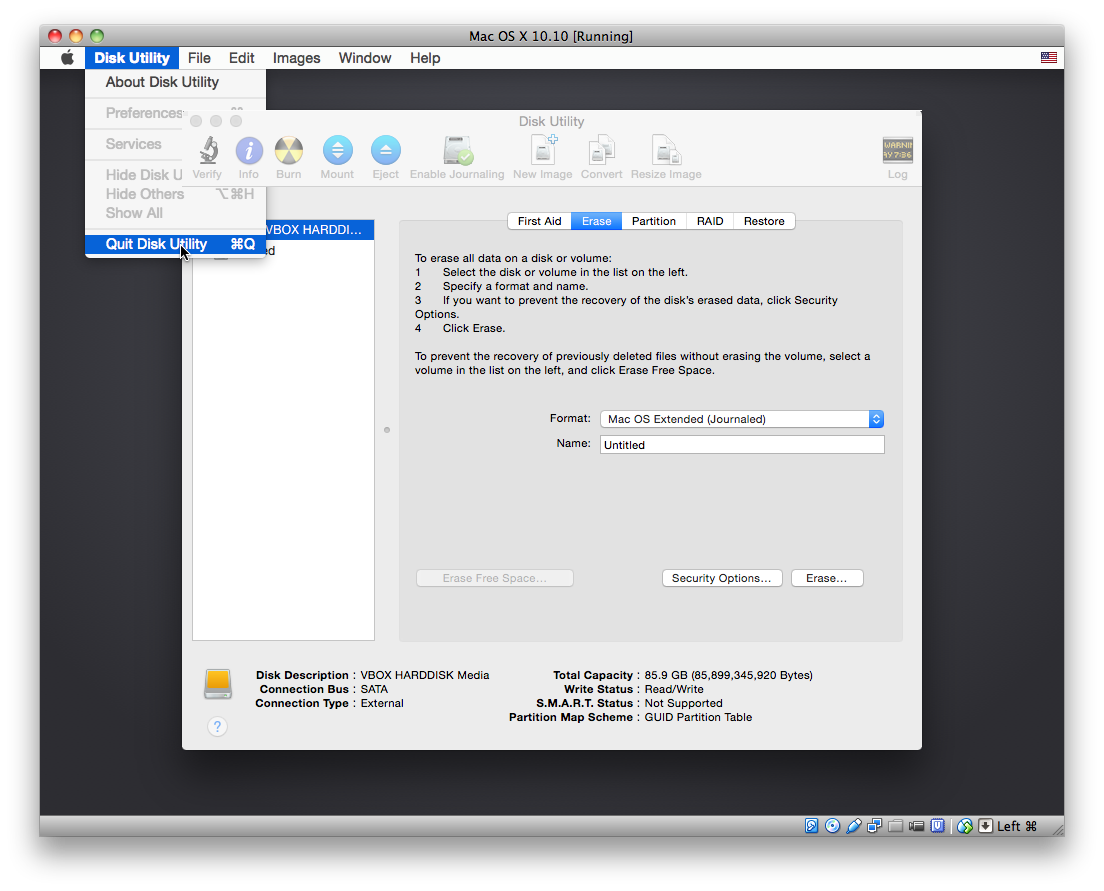Click the 'Left ⌘' host key indicator
The image size is (1104, 891).
coord(1017,825)
